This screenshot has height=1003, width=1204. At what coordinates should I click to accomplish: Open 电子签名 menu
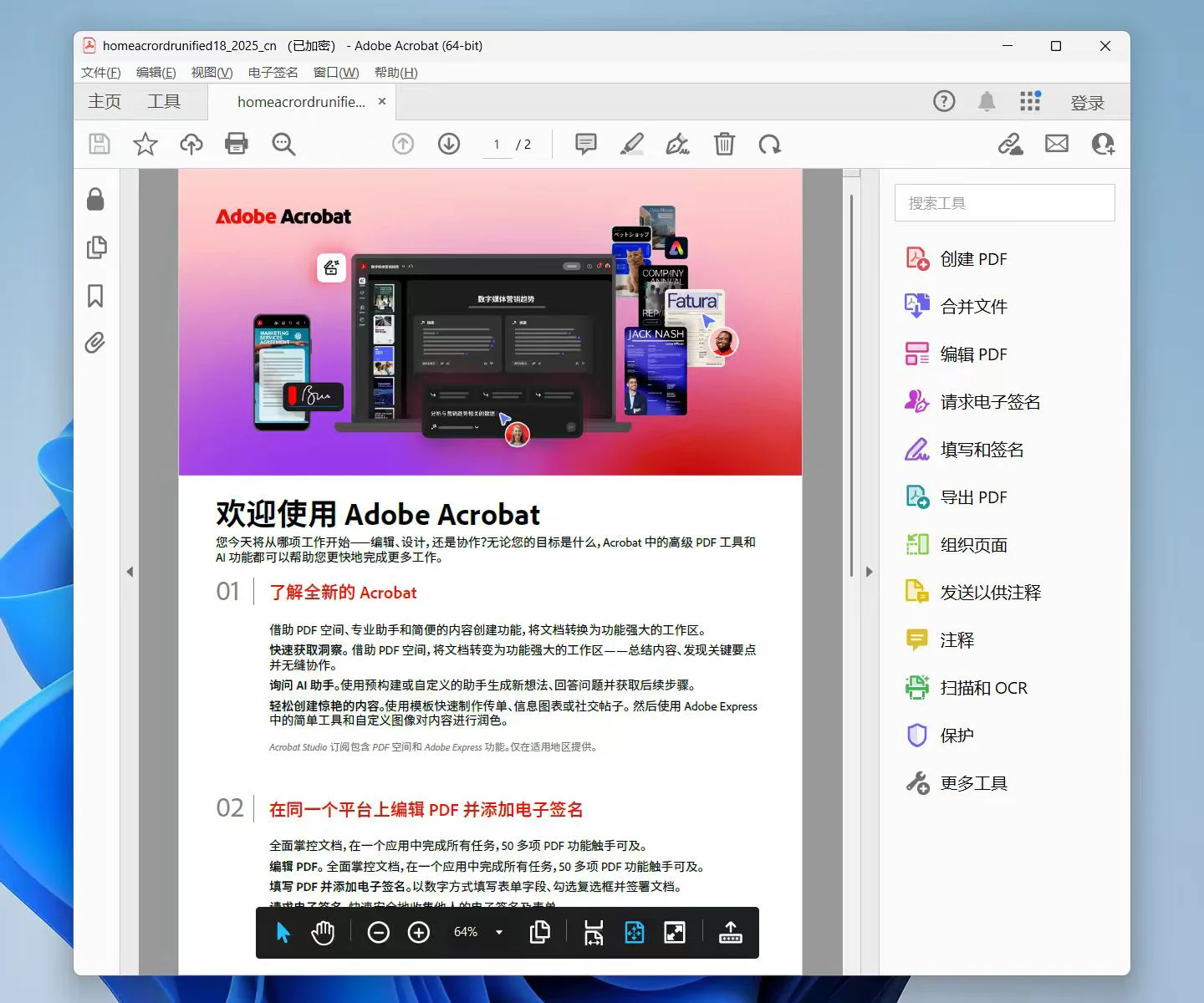tap(273, 73)
